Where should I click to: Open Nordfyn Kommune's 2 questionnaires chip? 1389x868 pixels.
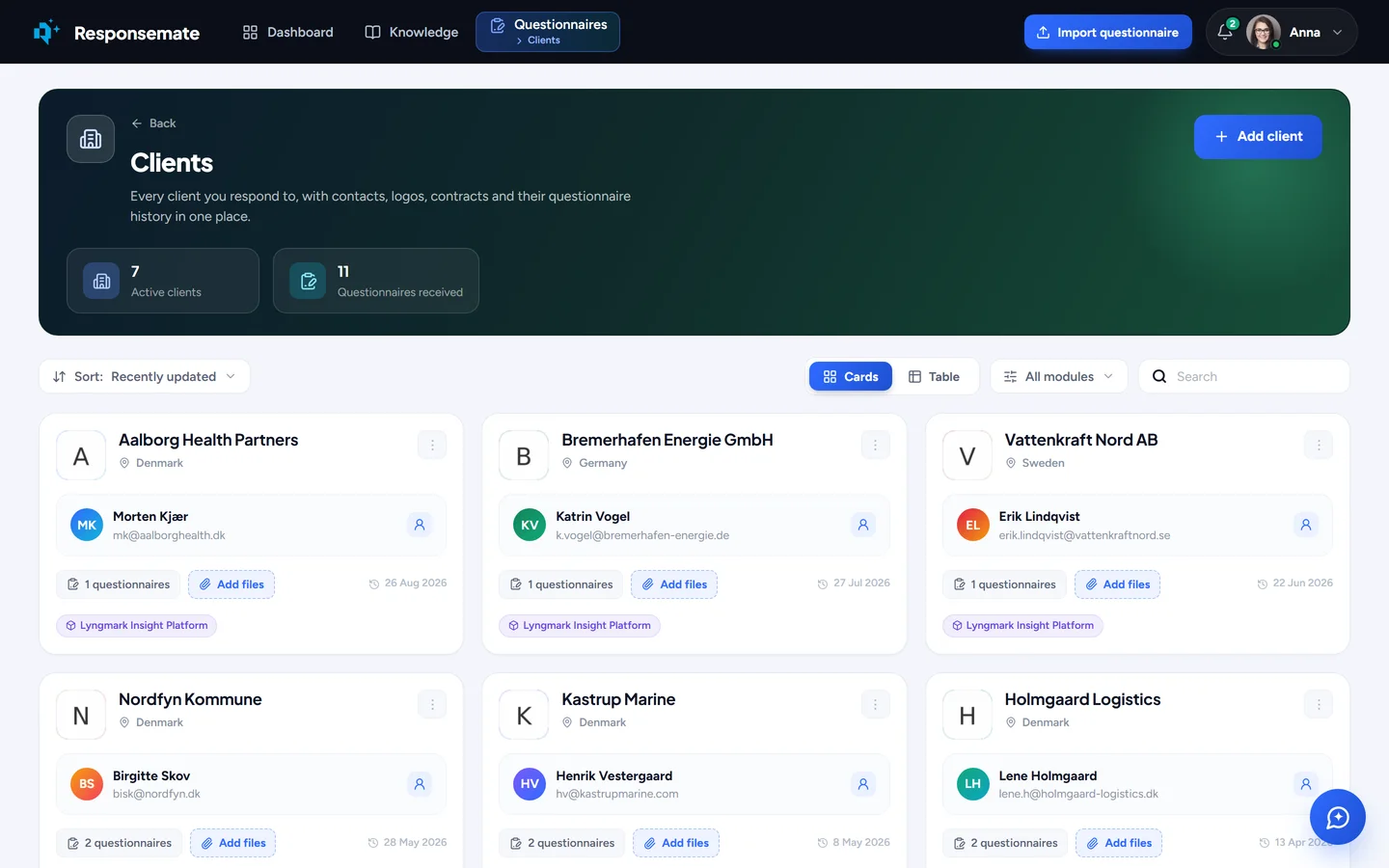(119, 843)
